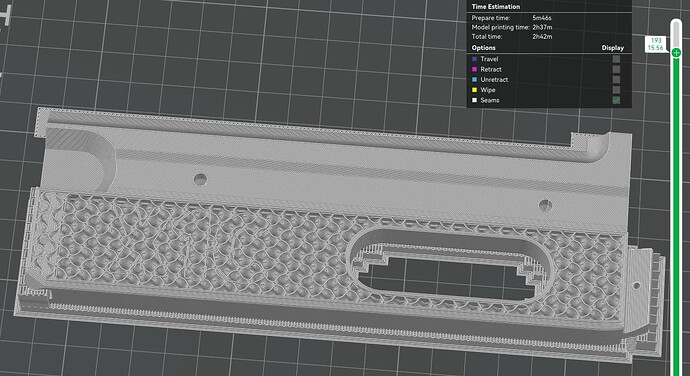Viewport: 690px width, 376px height.
Task: Click the layer 193 height tooltip
Action: (656, 44)
